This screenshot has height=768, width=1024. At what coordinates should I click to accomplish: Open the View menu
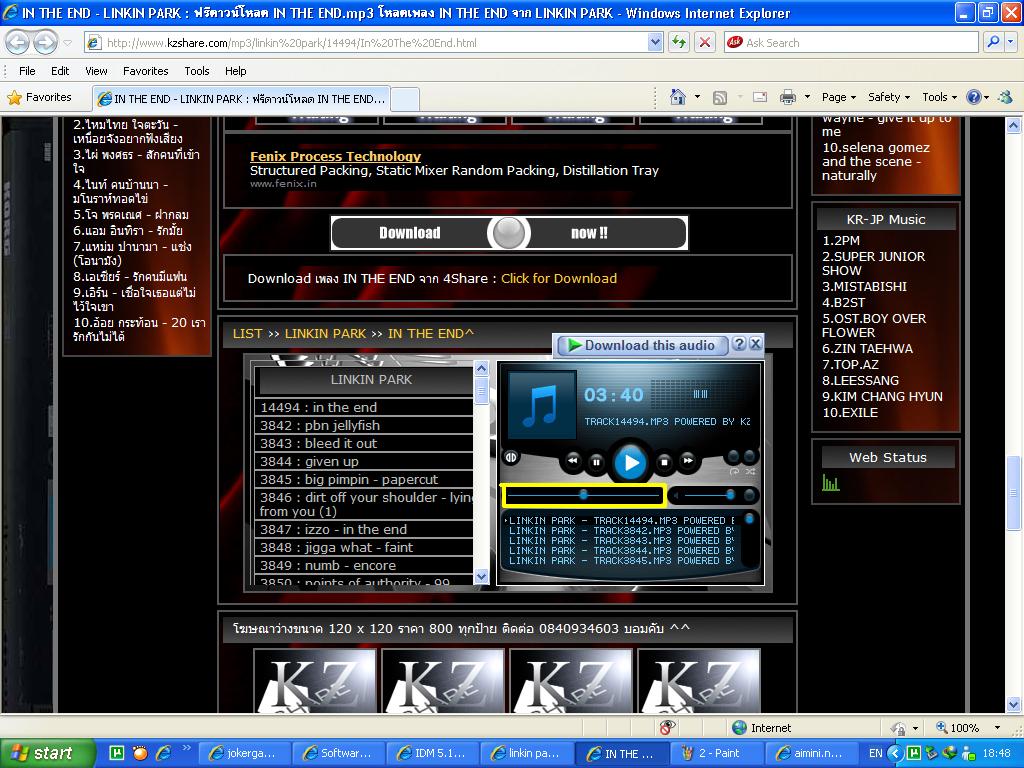tap(96, 71)
